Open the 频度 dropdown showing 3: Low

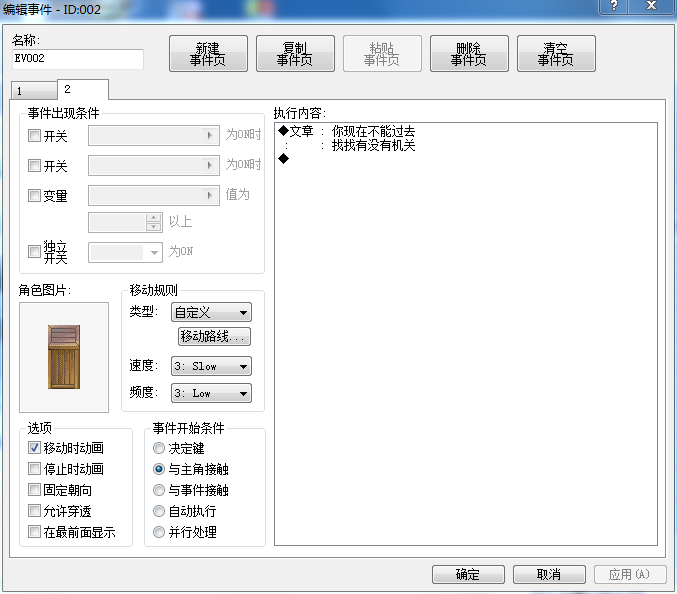(211, 393)
